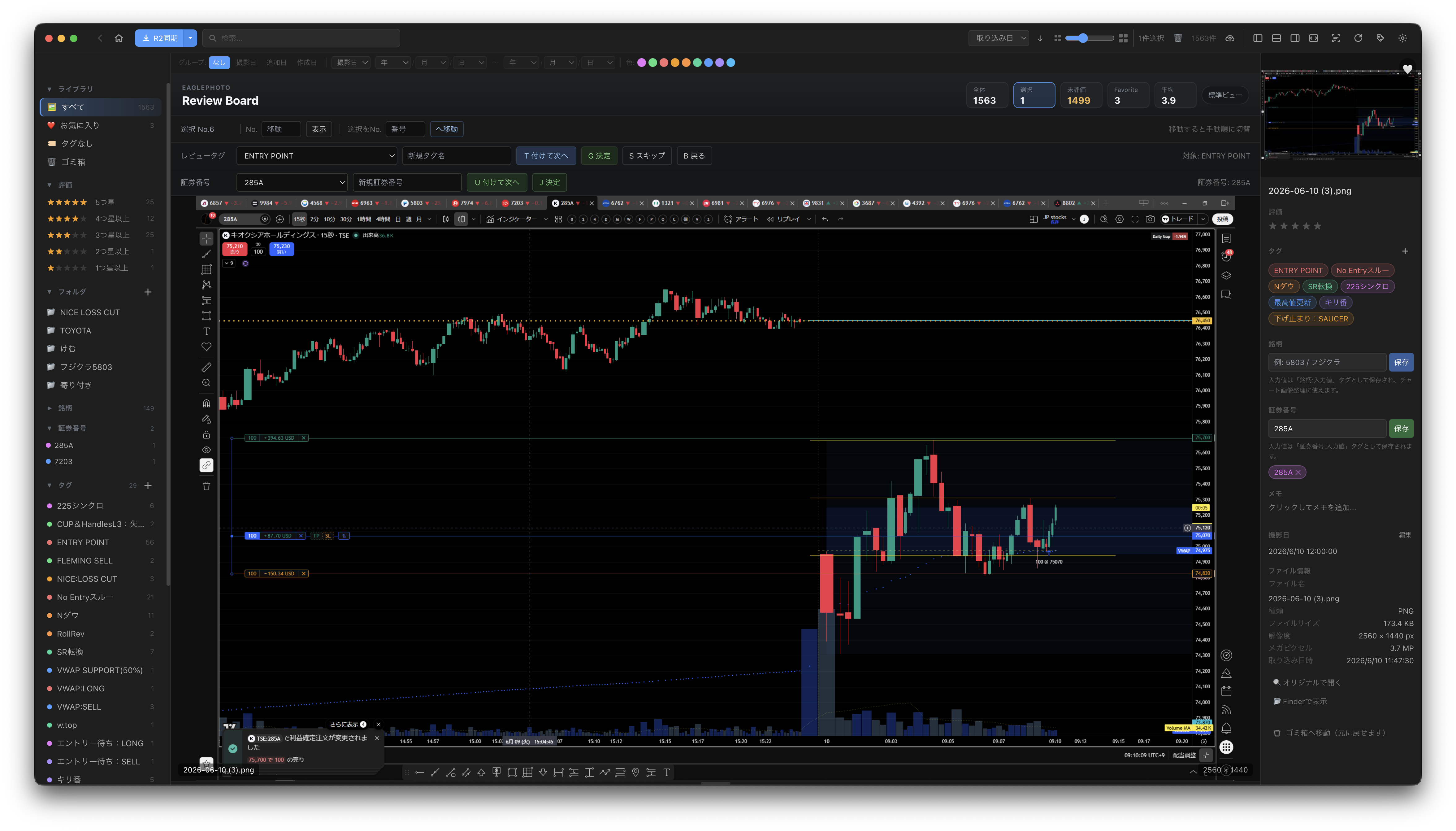Open the tag icon in top toolbar
This screenshot has width=1456, height=831.
point(1380,38)
